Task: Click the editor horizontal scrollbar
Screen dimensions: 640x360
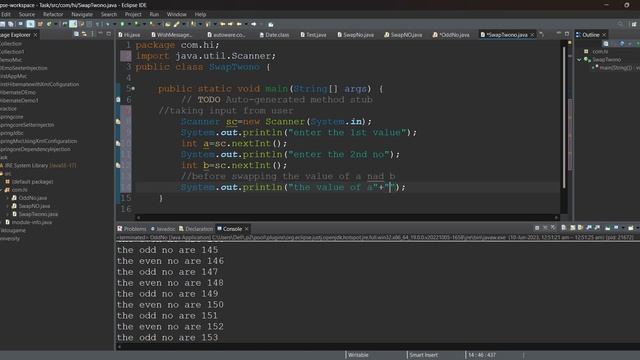Action: [x=347, y=218]
